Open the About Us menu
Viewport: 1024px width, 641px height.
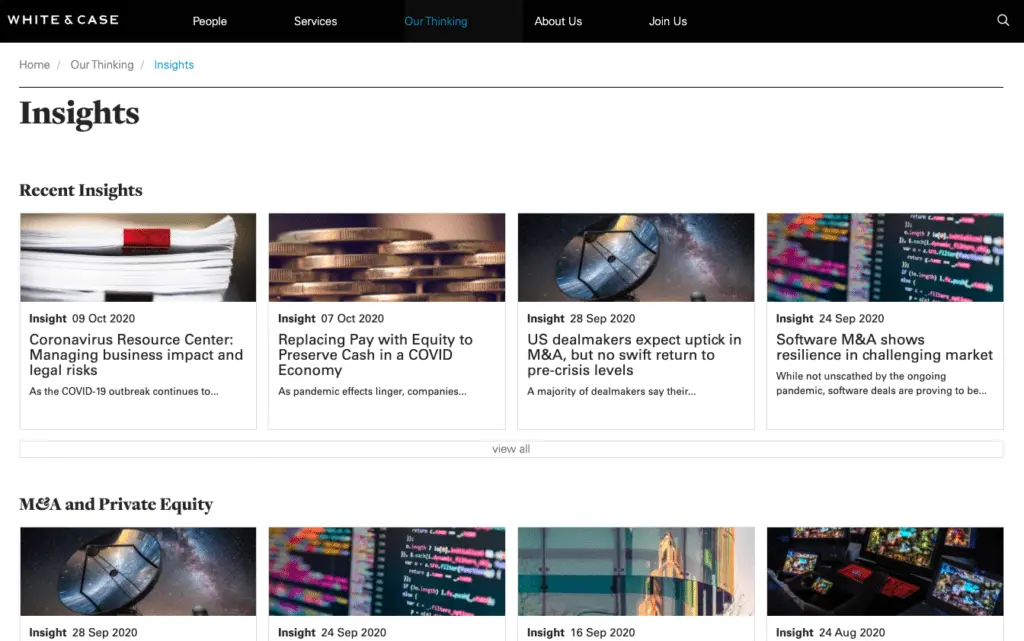tap(558, 21)
